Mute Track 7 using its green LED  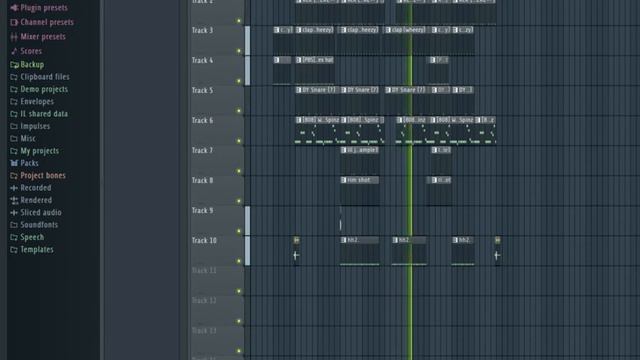[x=239, y=171]
